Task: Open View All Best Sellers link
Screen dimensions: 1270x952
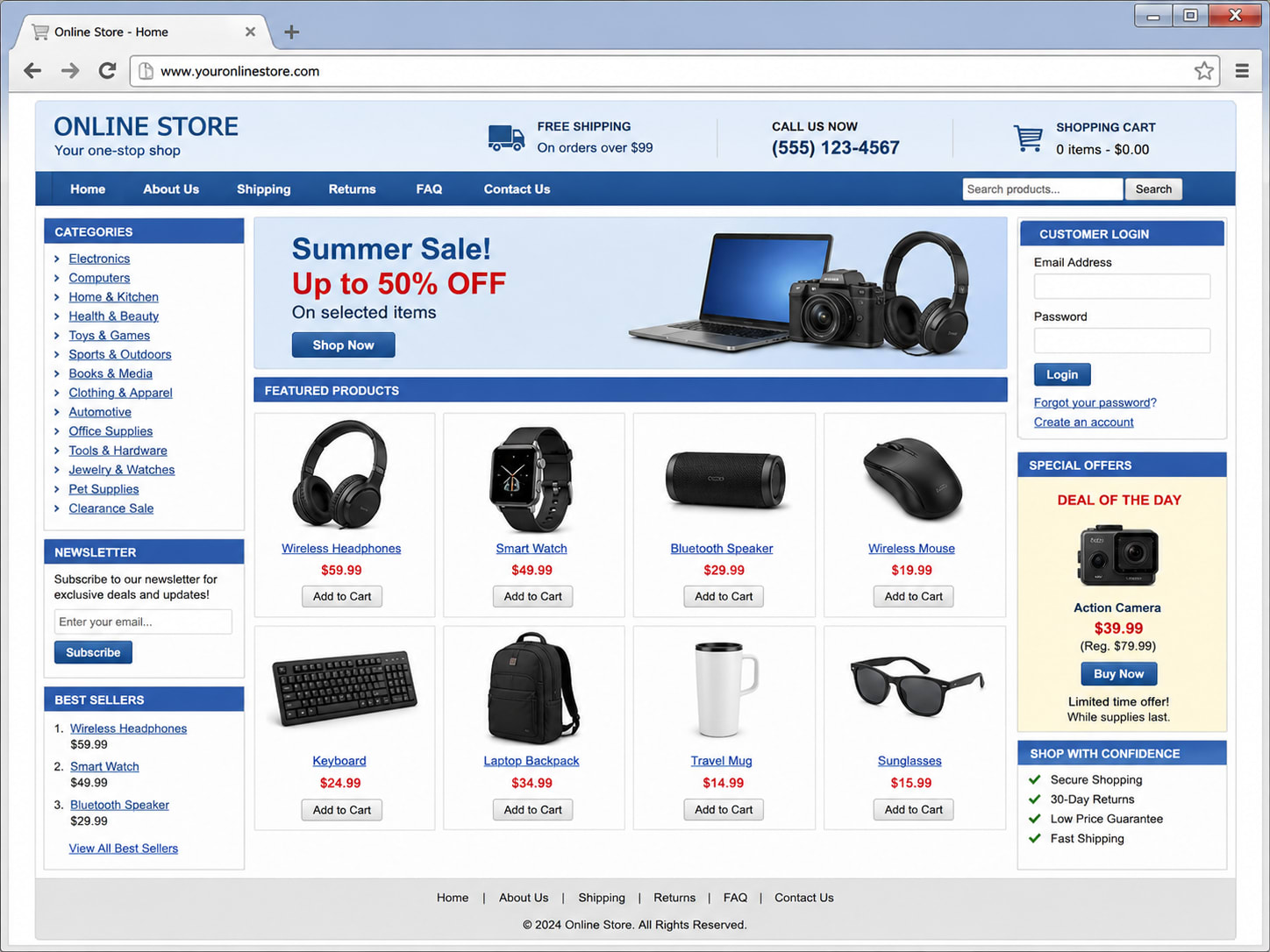Action: coord(124,849)
